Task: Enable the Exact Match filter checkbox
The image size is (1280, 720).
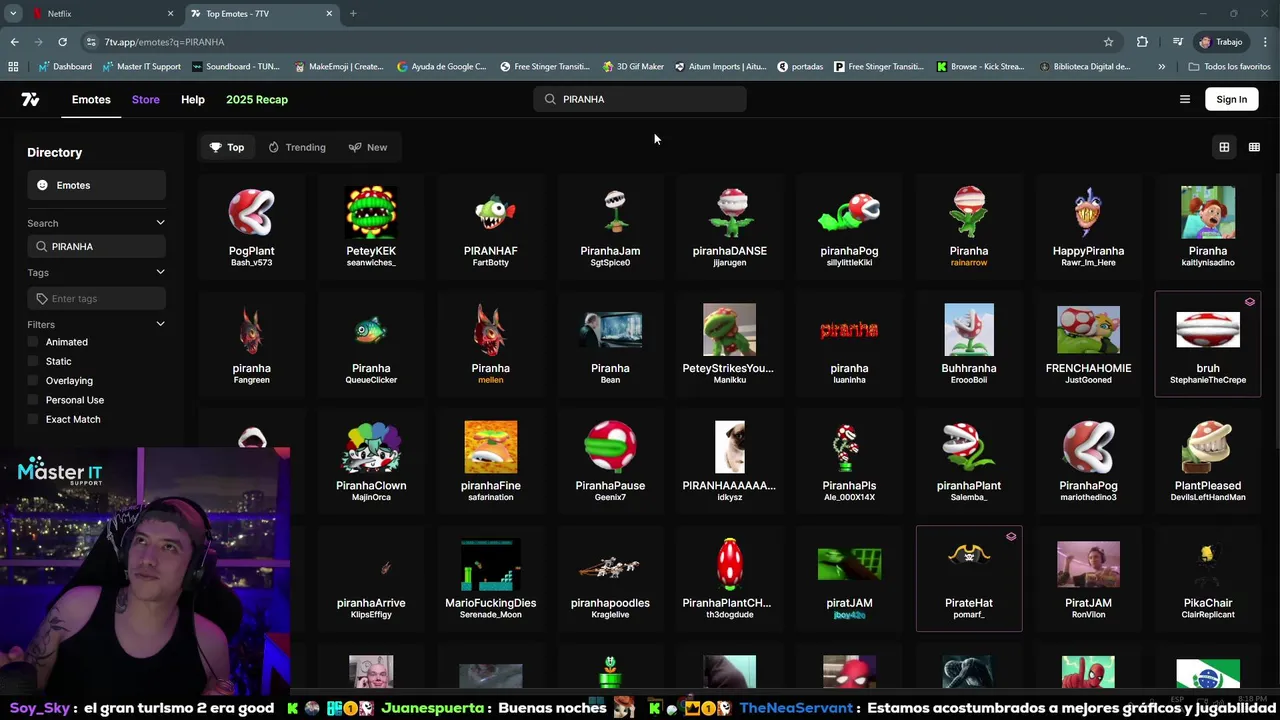Action: pyautogui.click(x=33, y=419)
